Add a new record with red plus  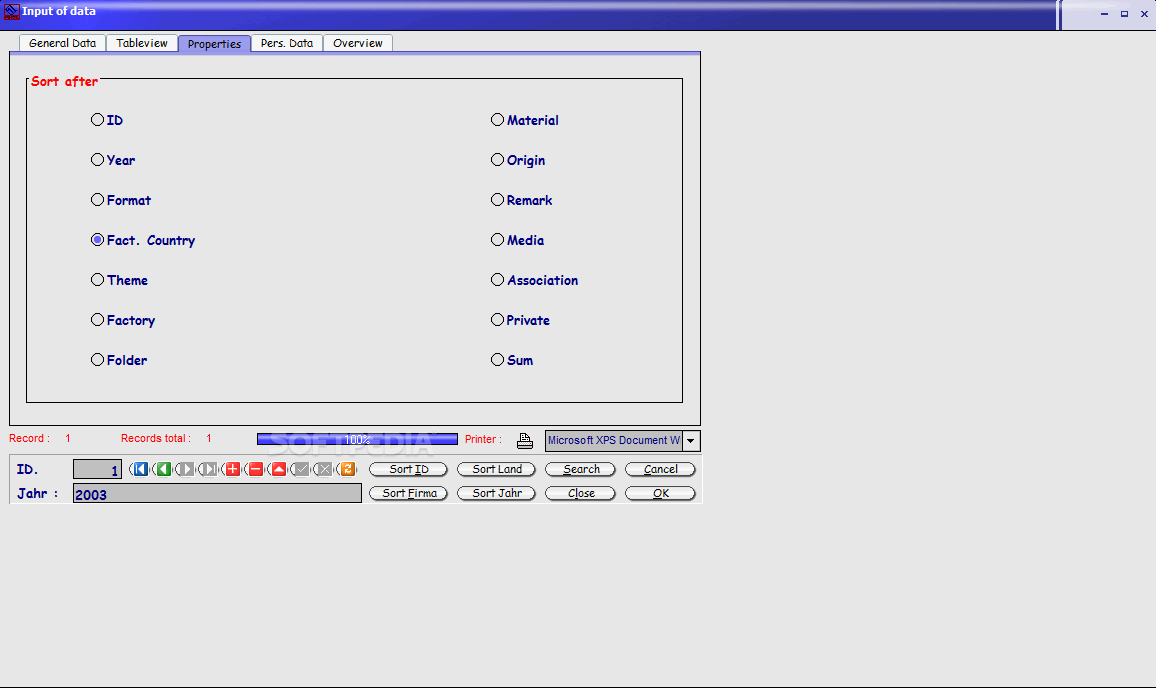(232, 469)
